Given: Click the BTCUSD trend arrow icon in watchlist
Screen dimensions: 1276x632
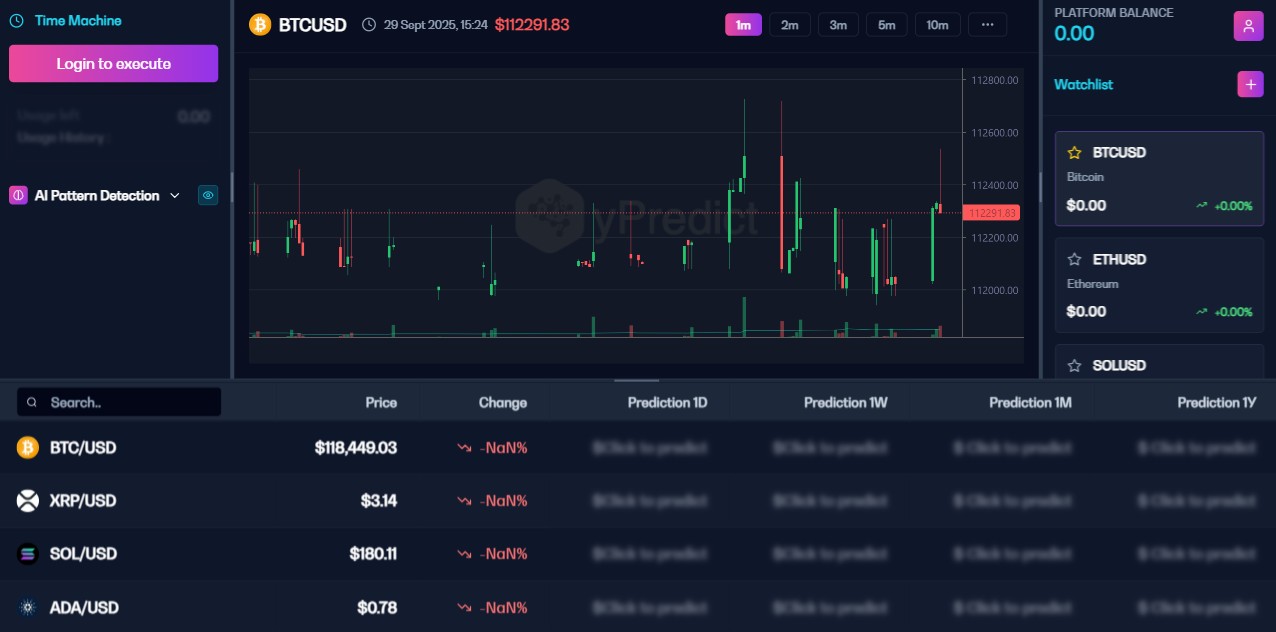Looking at the screenshot, I should tap(1201, 205).
